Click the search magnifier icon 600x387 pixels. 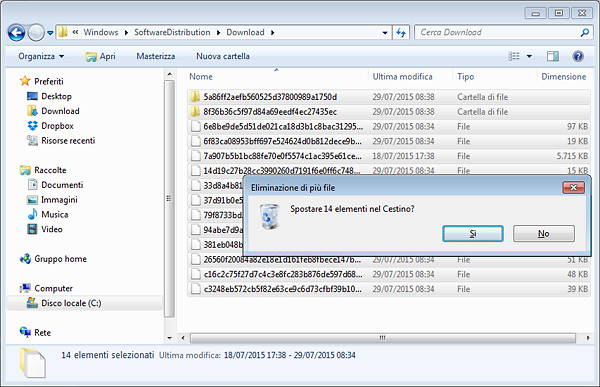(584, 33)
